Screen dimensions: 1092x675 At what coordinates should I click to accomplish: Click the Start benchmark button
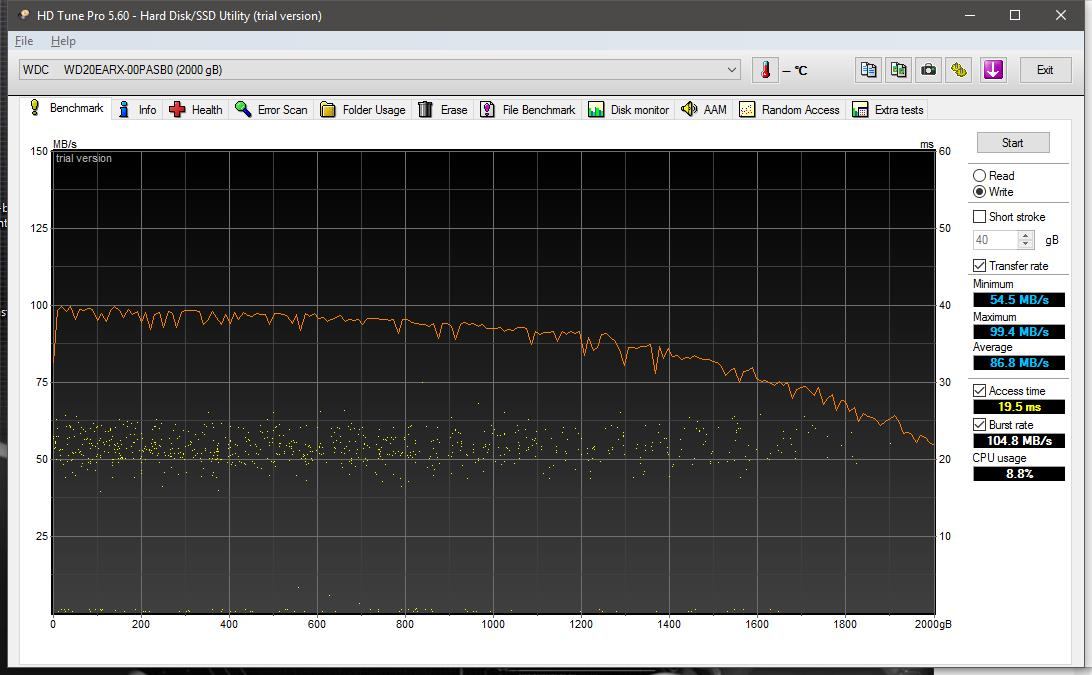click(x=1013, y=142)
